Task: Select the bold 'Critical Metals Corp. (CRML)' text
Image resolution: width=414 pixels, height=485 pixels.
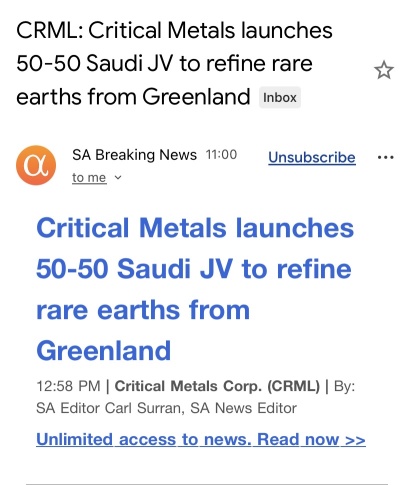Action: (217, 386)
